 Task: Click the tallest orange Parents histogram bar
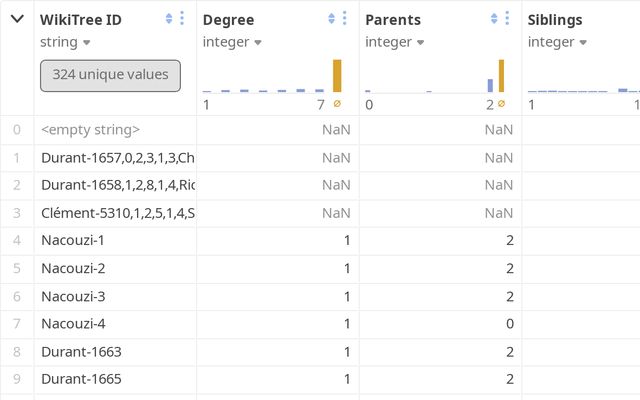pyautogui.click(x=501, y=76)
